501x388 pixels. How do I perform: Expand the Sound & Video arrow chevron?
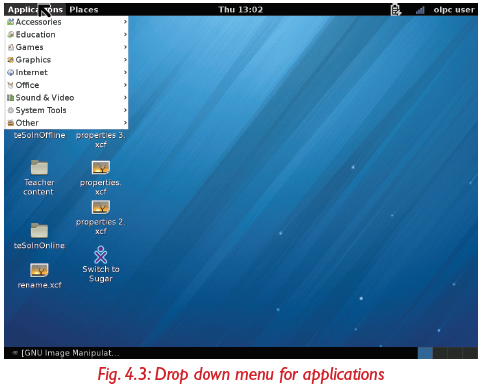point(125,98)
